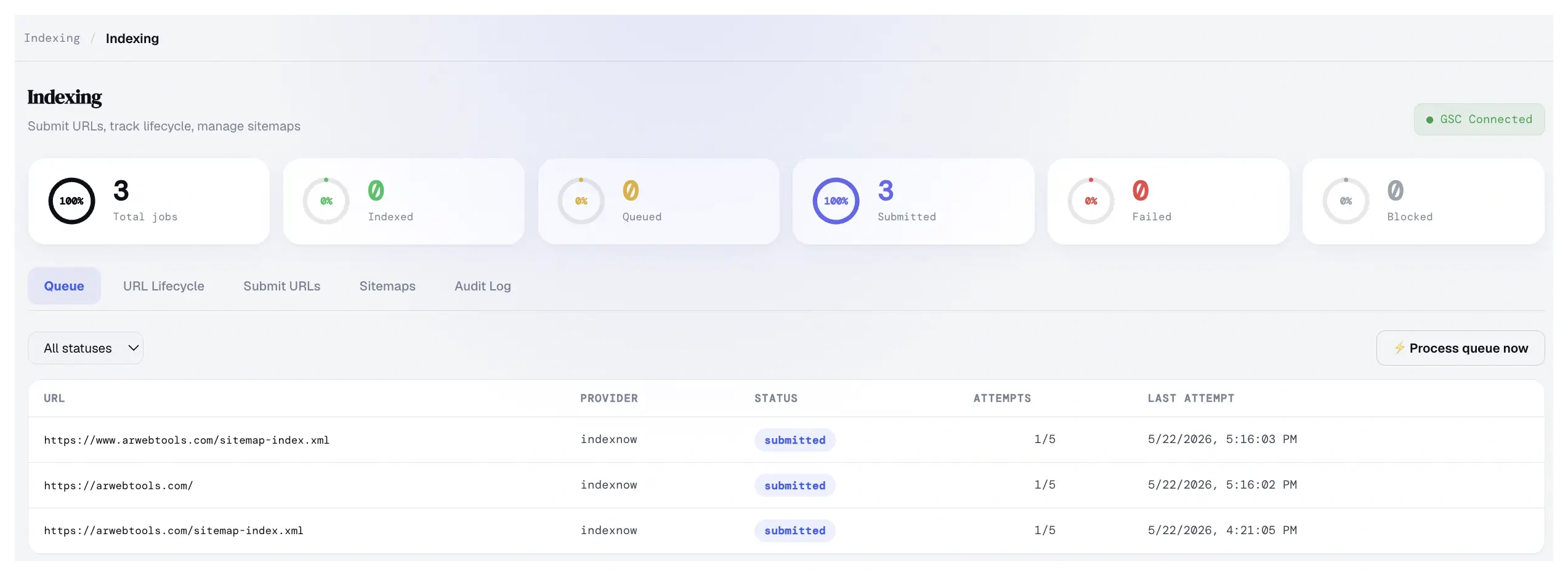Screen dimensions: 1568x576
Task: Click indexnow provider in the 5:16:02 row
Action: [609, 485]
